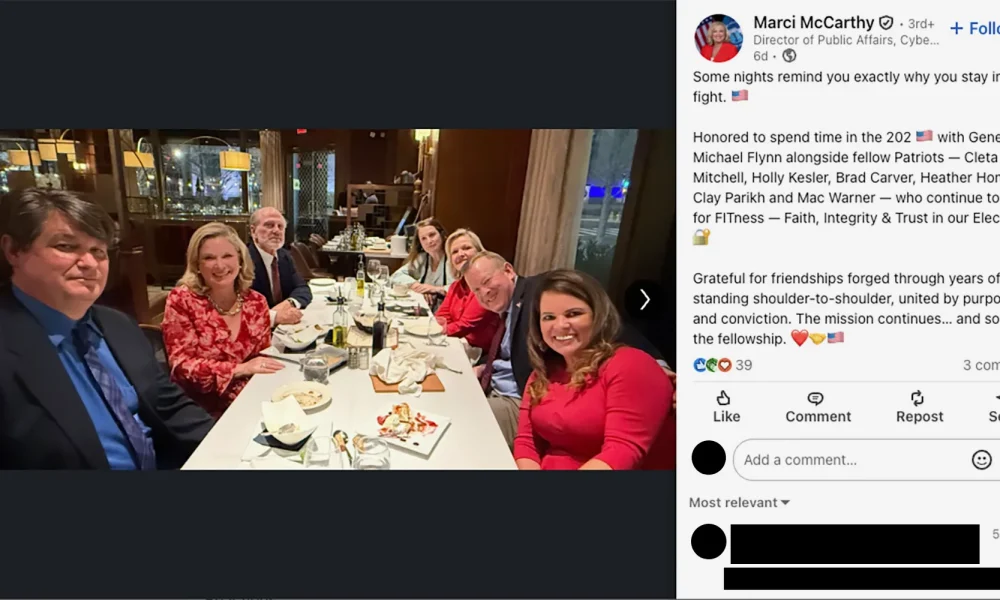
Task: Click the globe visibility icon
Action: (x=789, y=56)
